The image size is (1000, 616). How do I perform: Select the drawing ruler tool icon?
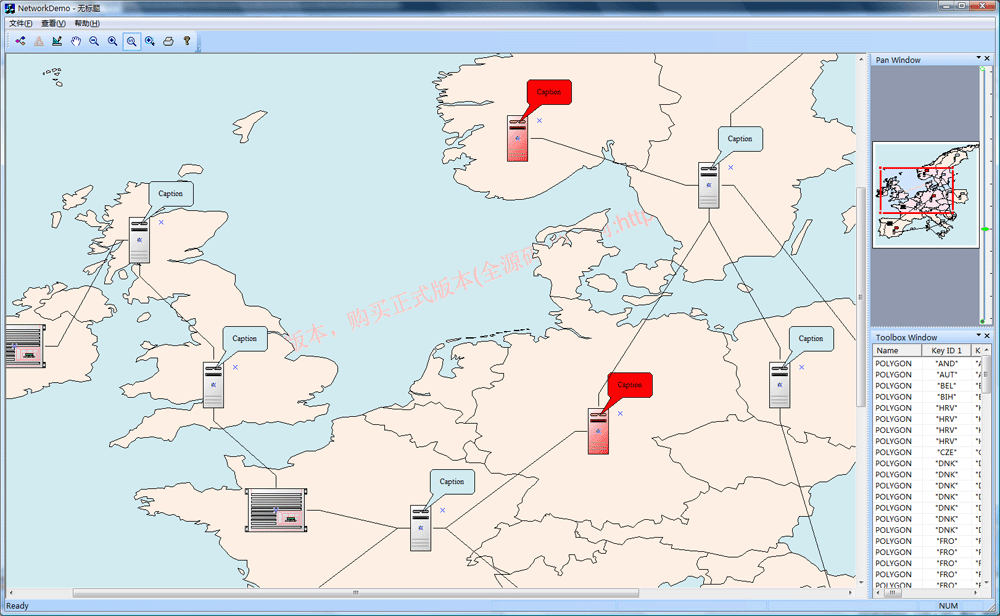point(57,41)
